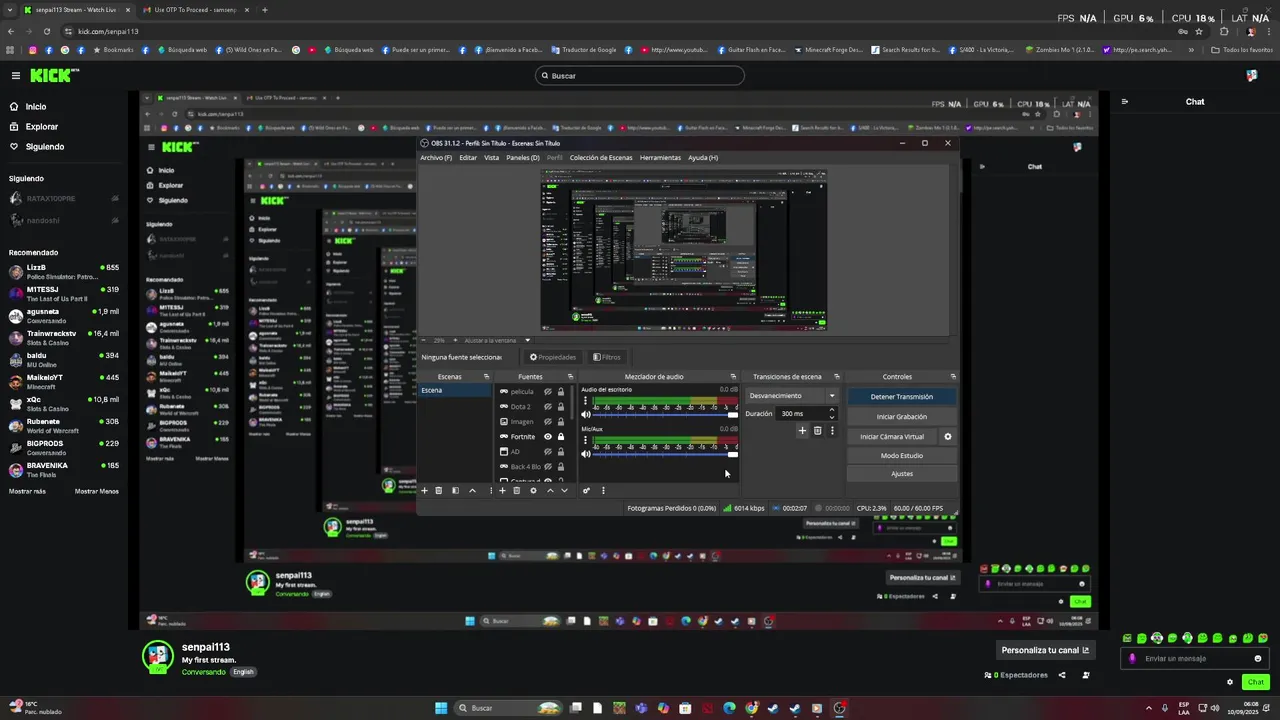This screenshot has height=720, width=1280.
Task: Open Desvanecimiento transition dropdown in OBS
Action: click(x=791, y=395)
